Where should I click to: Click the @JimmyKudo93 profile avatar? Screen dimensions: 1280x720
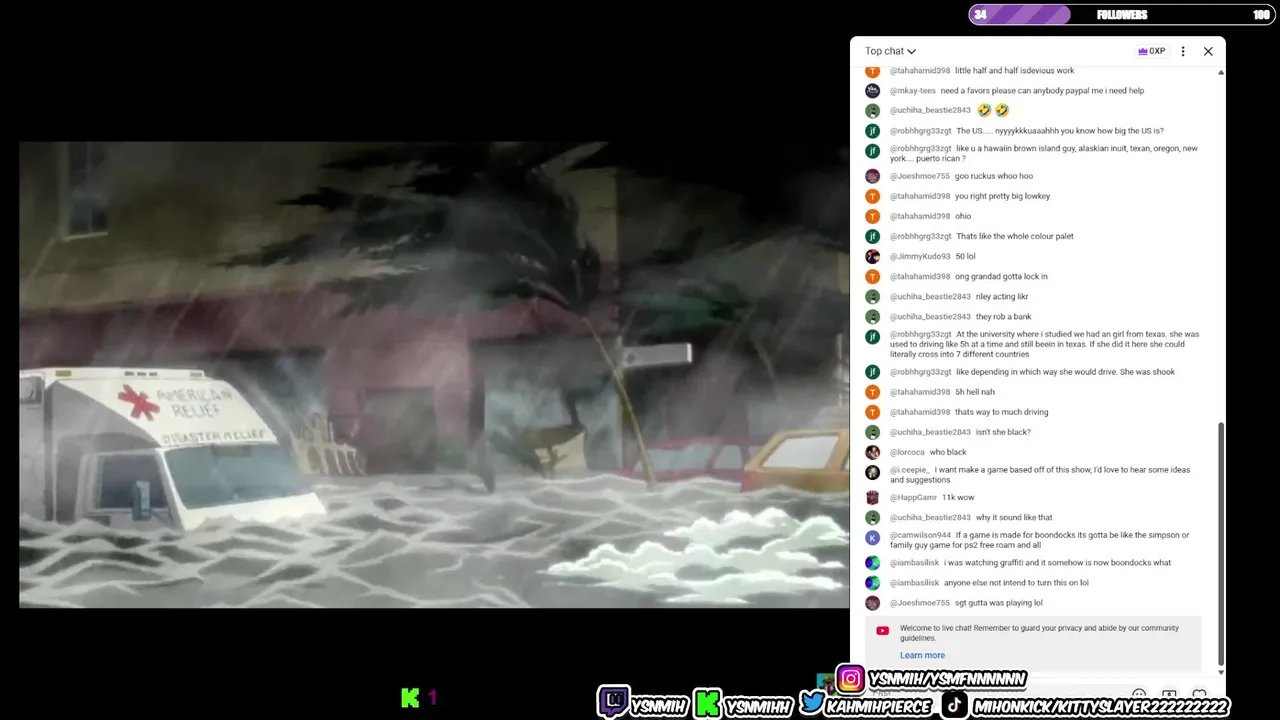click(x=873, y=256)
